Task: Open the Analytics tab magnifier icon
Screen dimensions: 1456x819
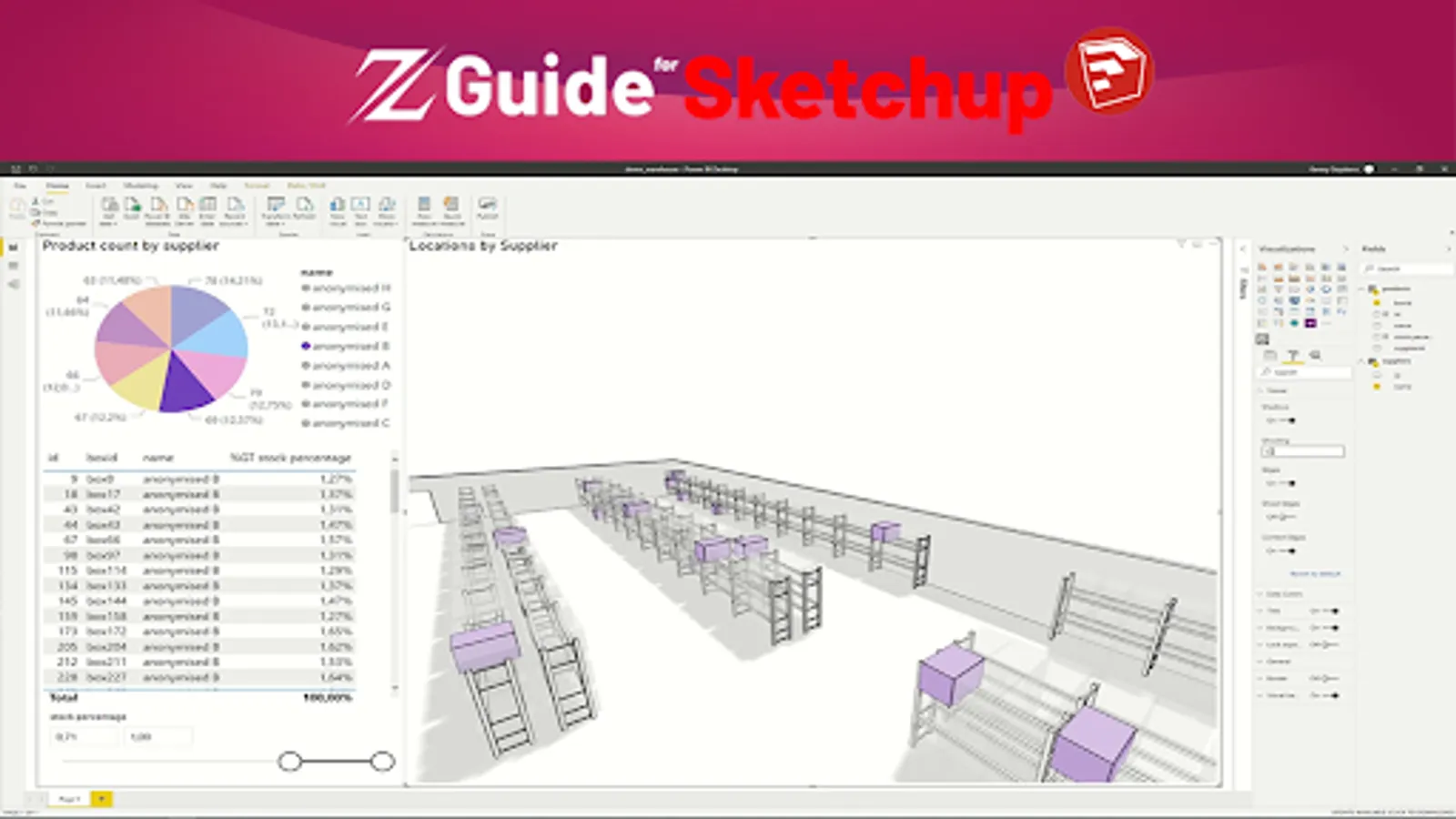Action: point(1315,356)
